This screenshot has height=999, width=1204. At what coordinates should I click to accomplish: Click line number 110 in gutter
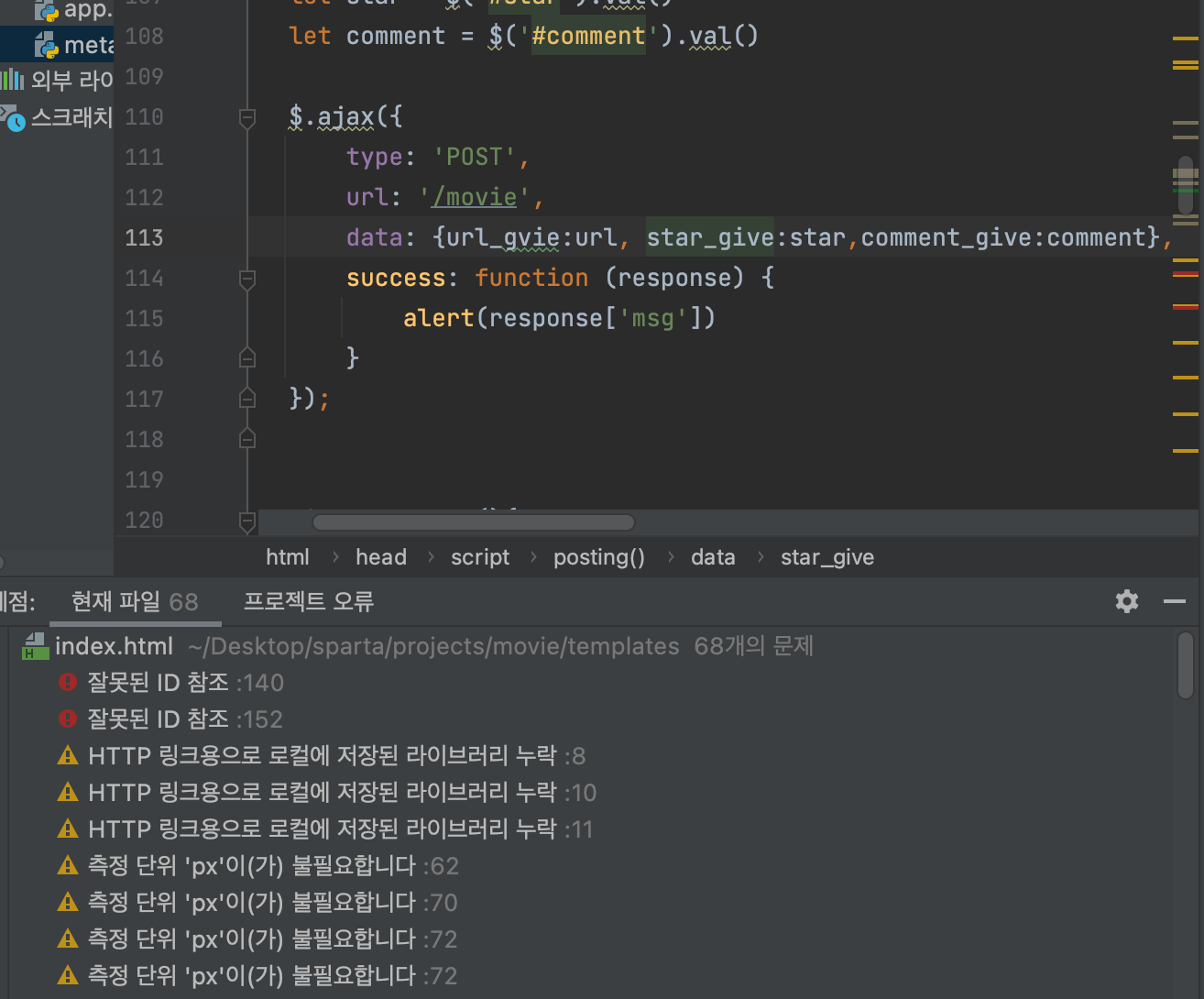click(x=144, y=117)
